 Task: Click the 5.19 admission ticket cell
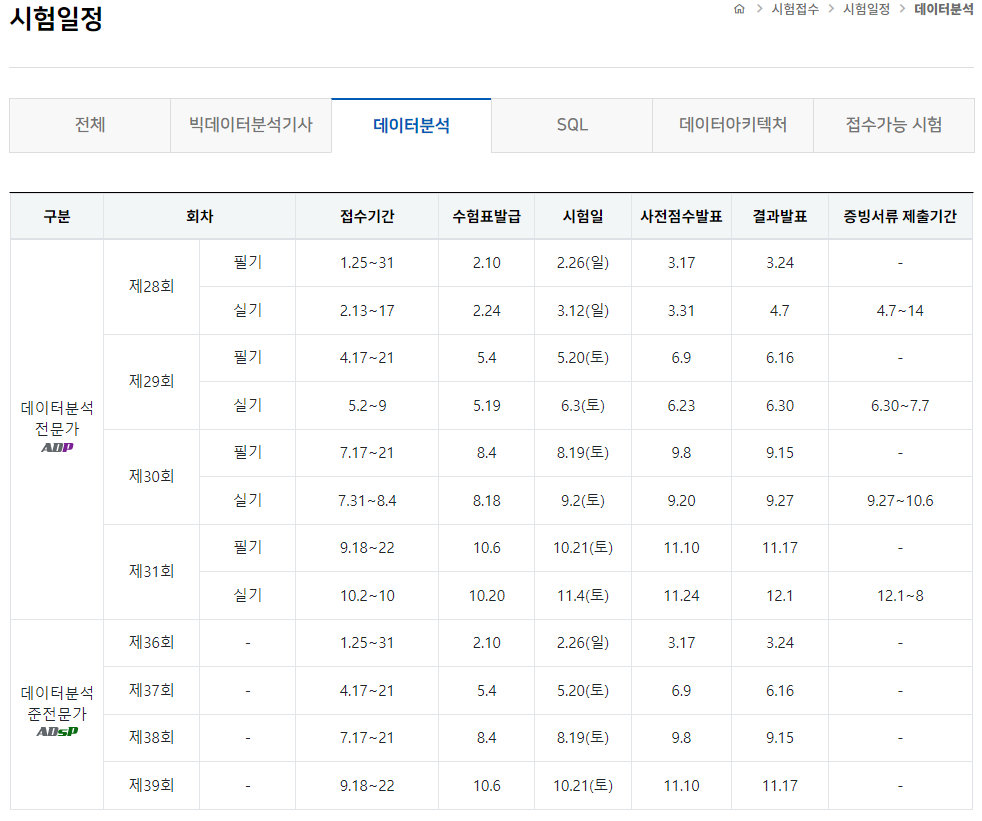[487, 406]
